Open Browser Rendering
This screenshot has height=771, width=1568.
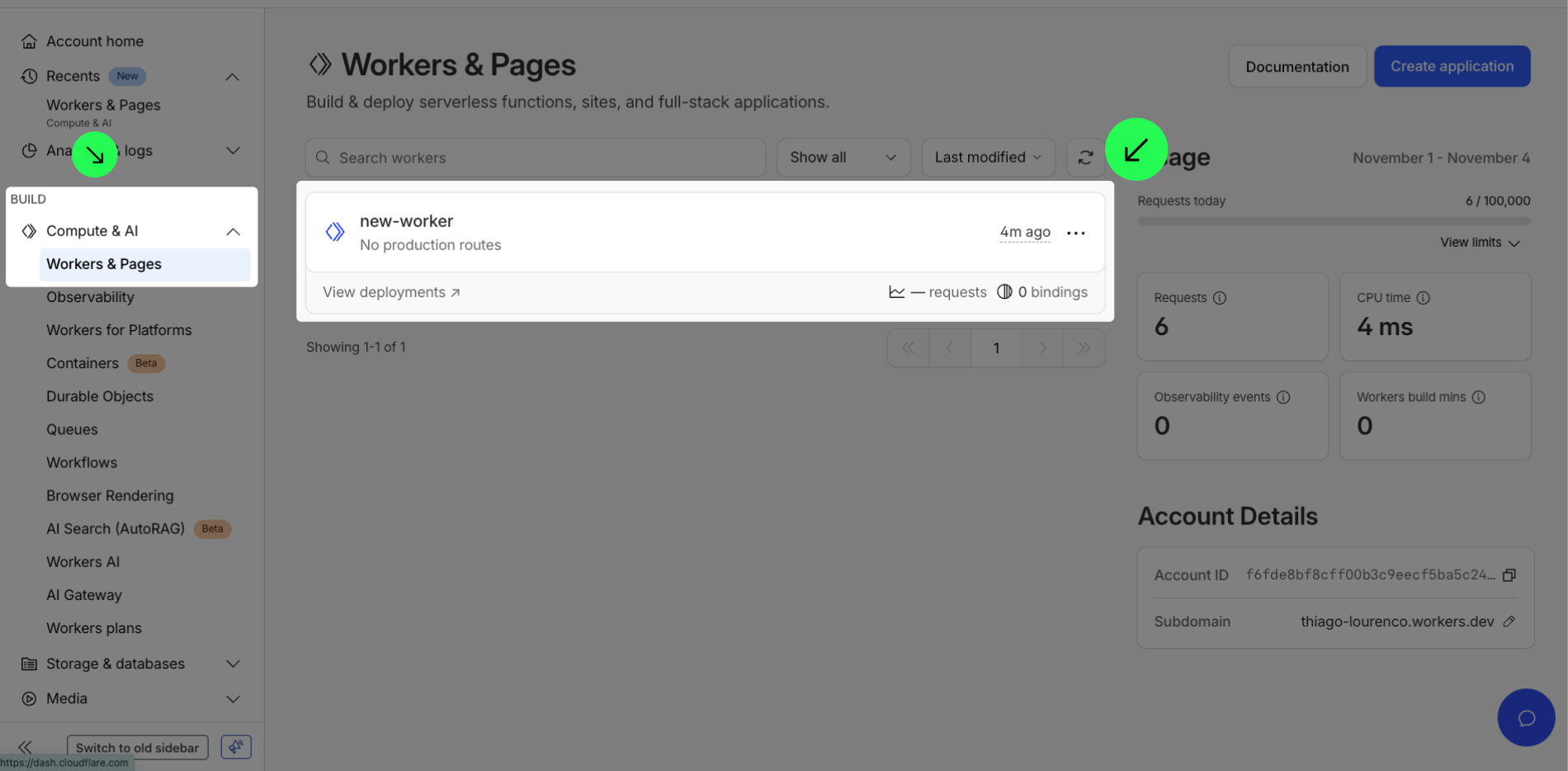[110, 495]
